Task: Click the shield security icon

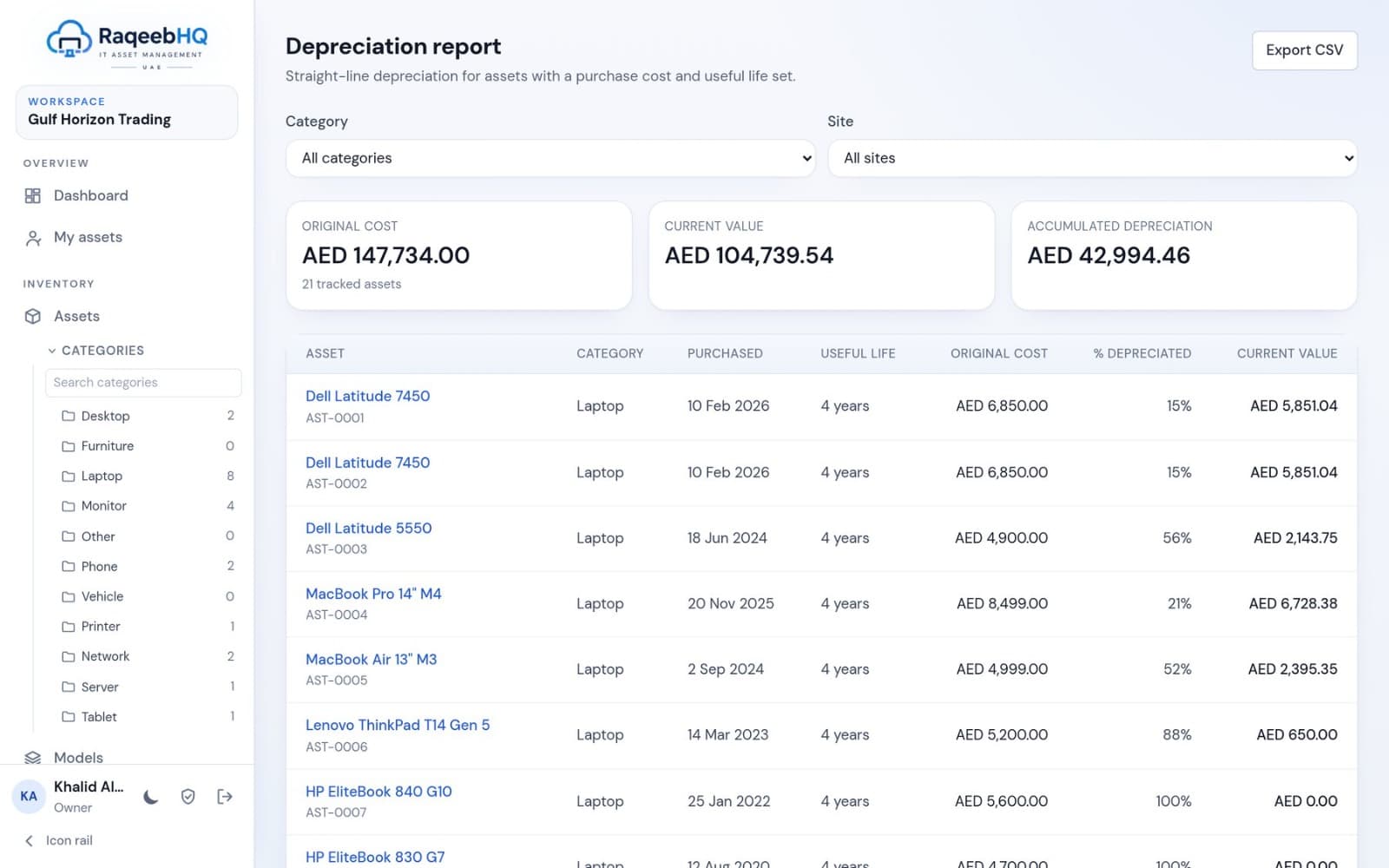Action: [x=188, y=797]
